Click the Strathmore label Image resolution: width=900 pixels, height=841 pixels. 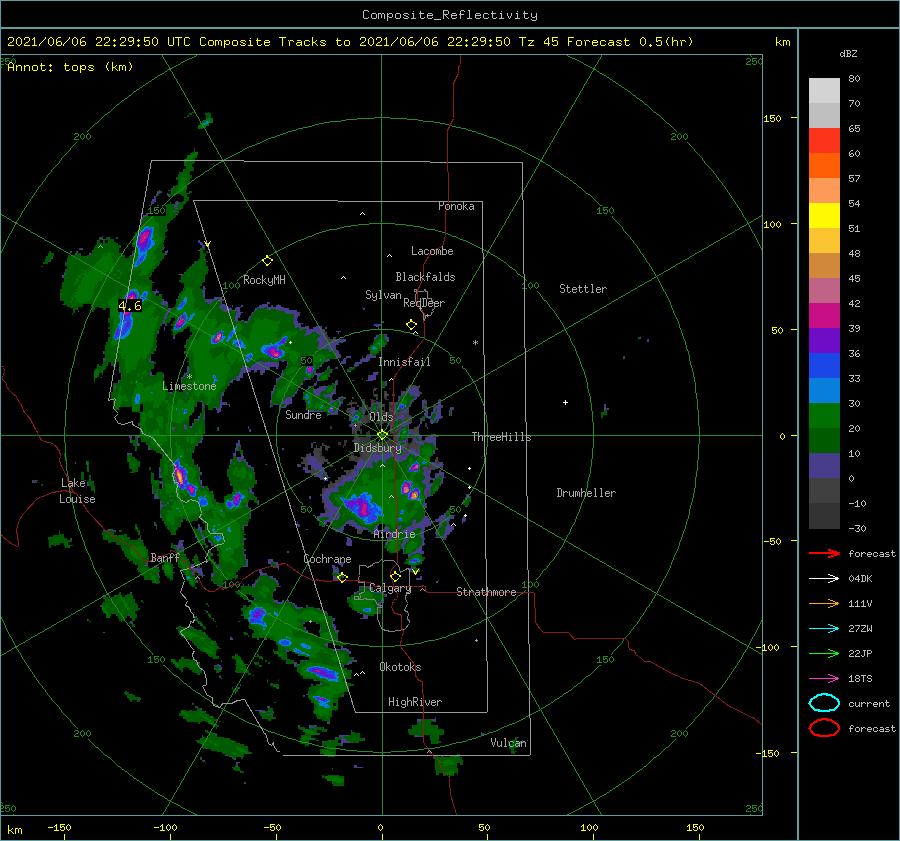[x=486, y=592]
